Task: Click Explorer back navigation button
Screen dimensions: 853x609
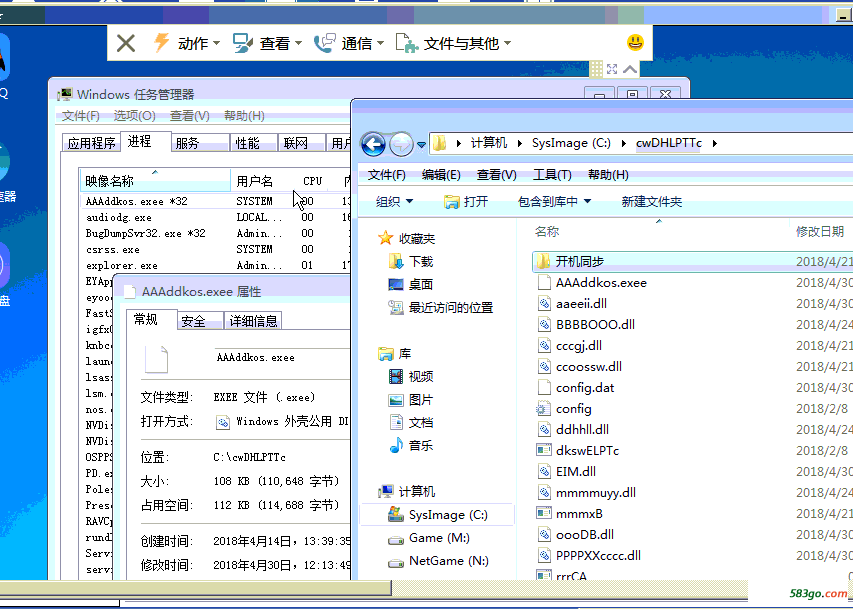Action: point(373,144)
